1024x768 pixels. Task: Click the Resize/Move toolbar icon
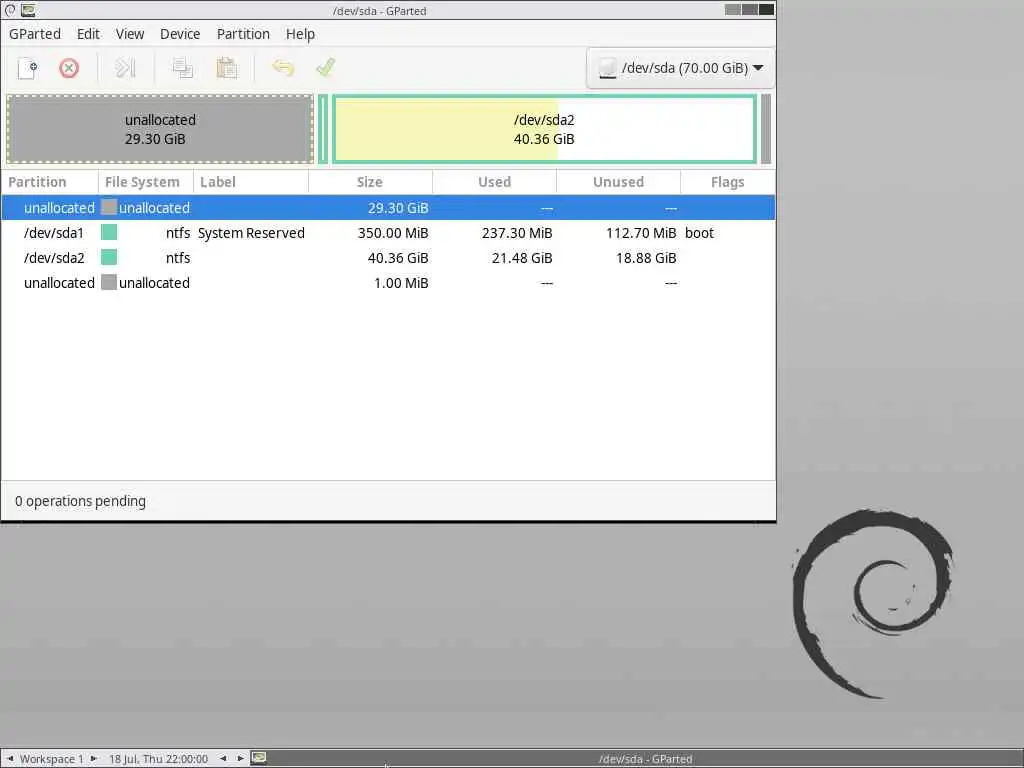coord(125,68)
